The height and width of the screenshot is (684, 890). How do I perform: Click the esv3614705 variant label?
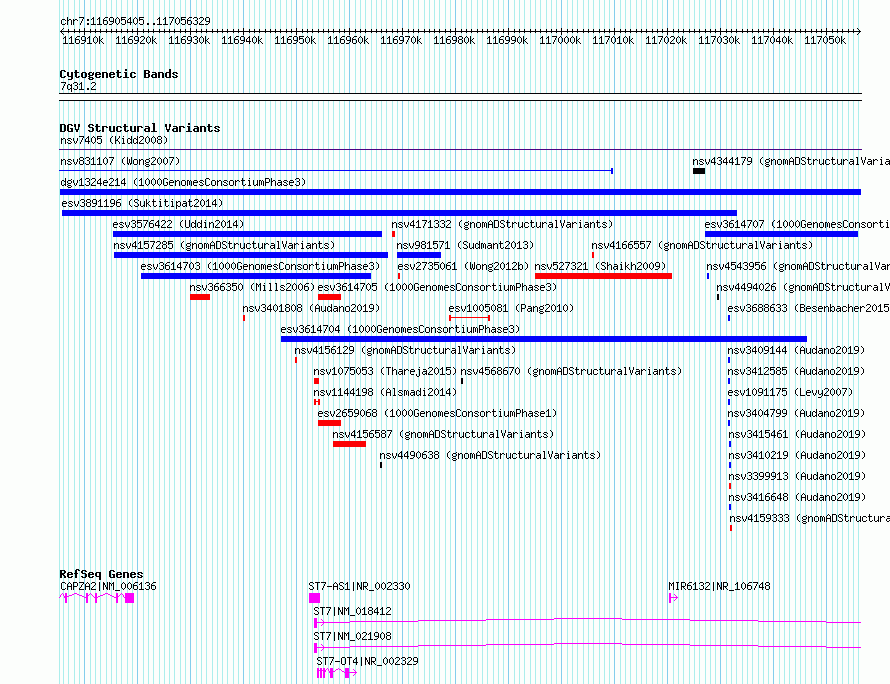click(437, 287)
